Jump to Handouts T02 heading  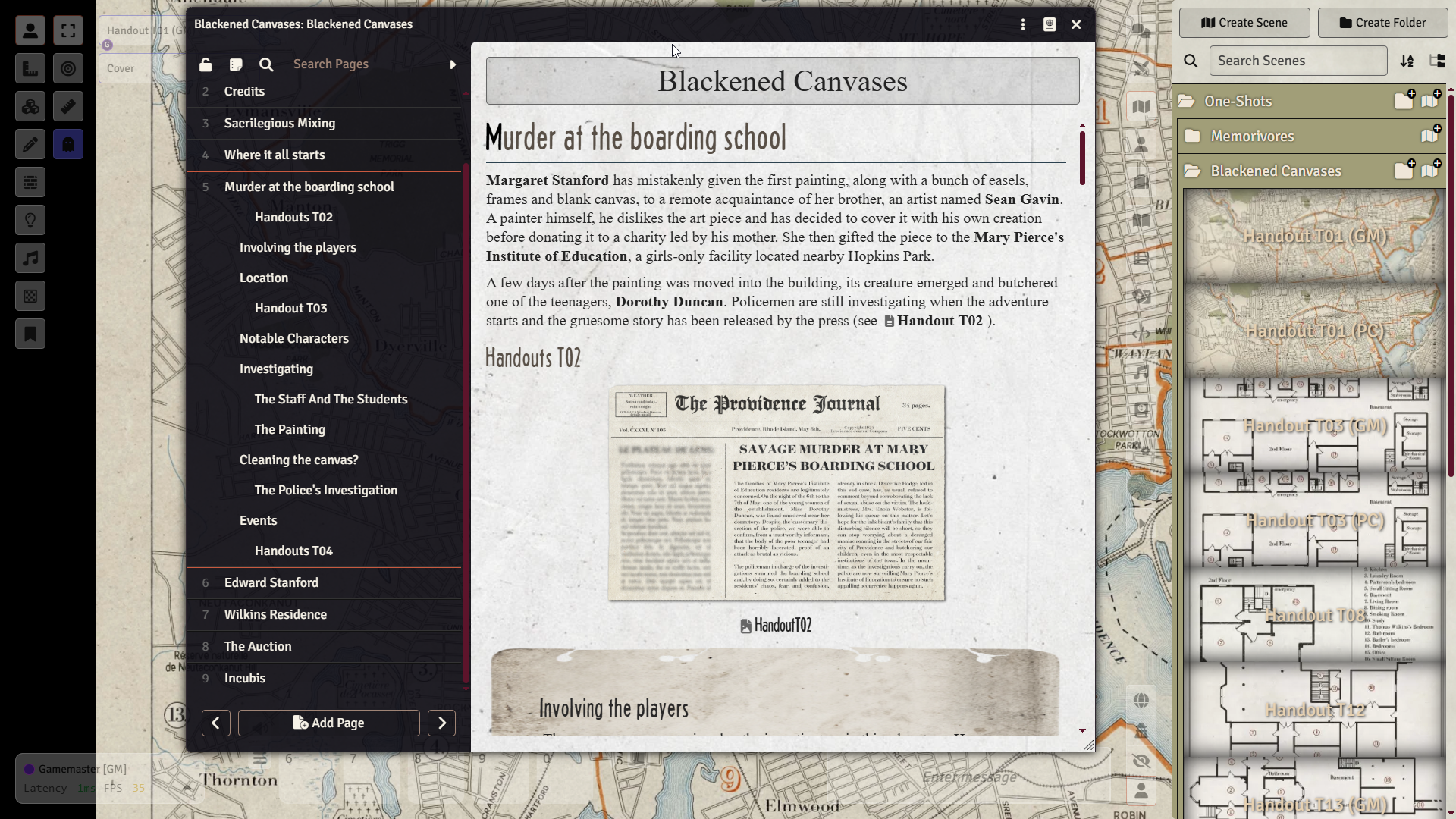293,217
